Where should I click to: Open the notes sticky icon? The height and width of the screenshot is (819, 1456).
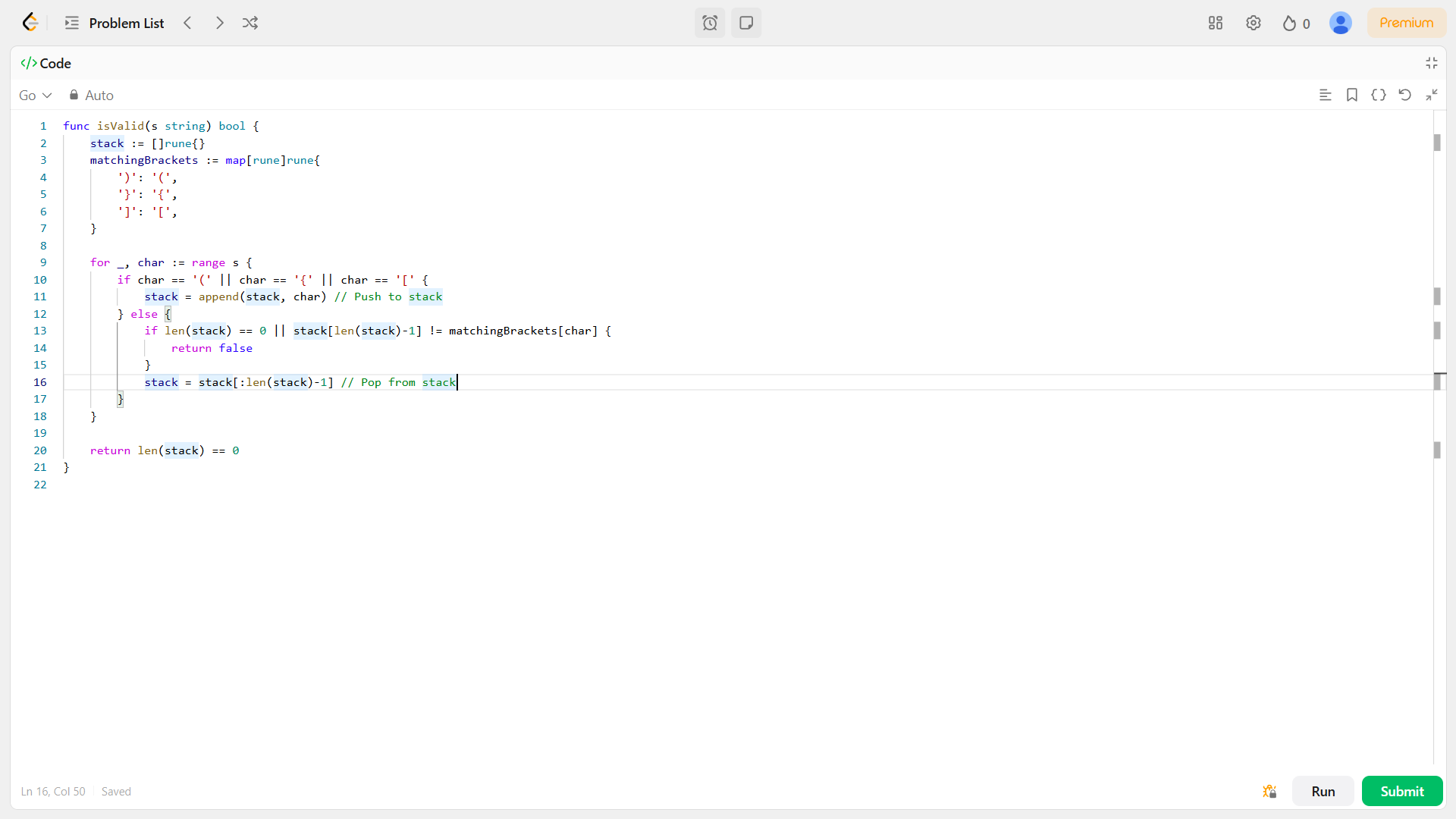(746, 23)
